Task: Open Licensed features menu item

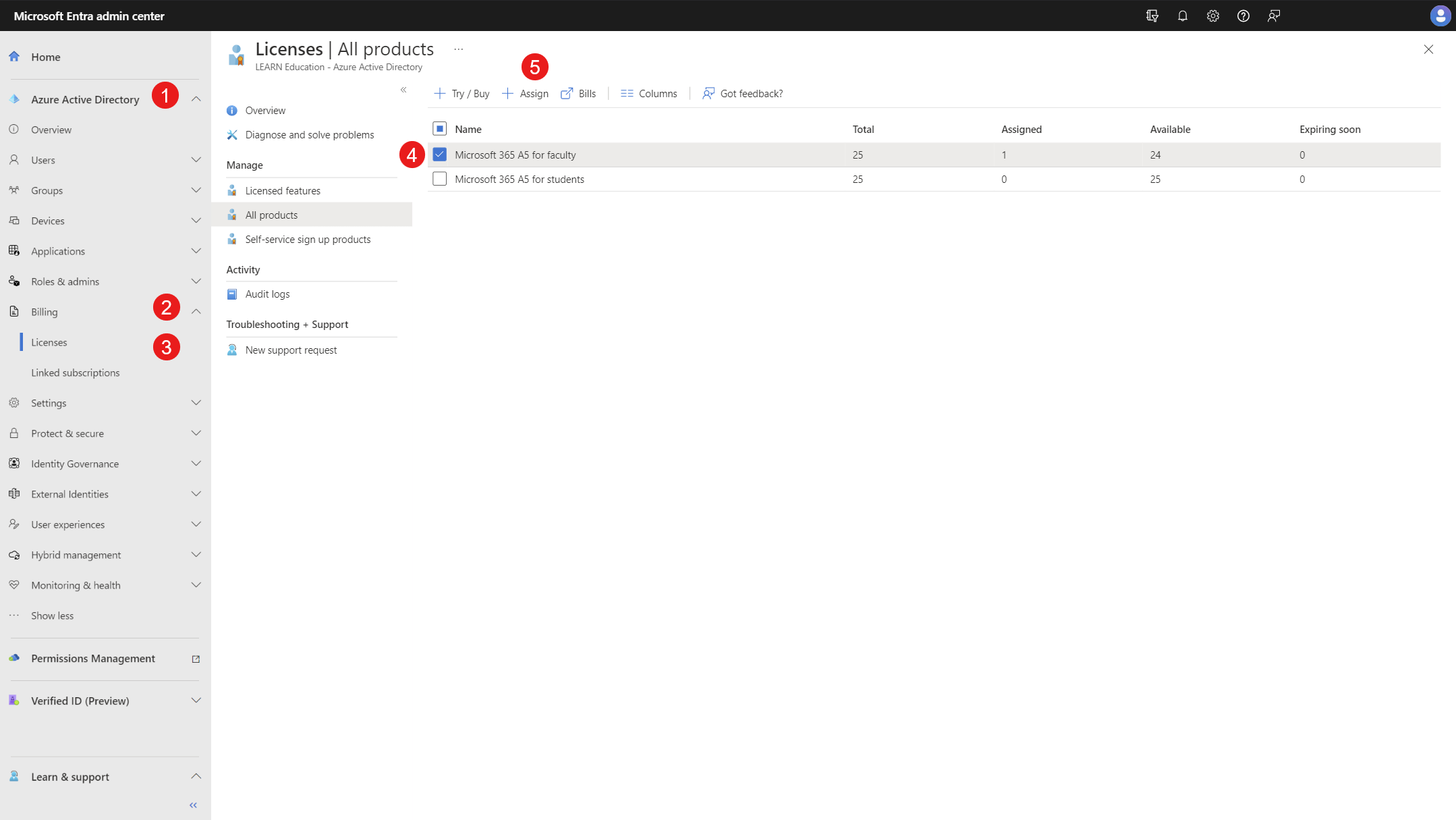Action: 283,191
